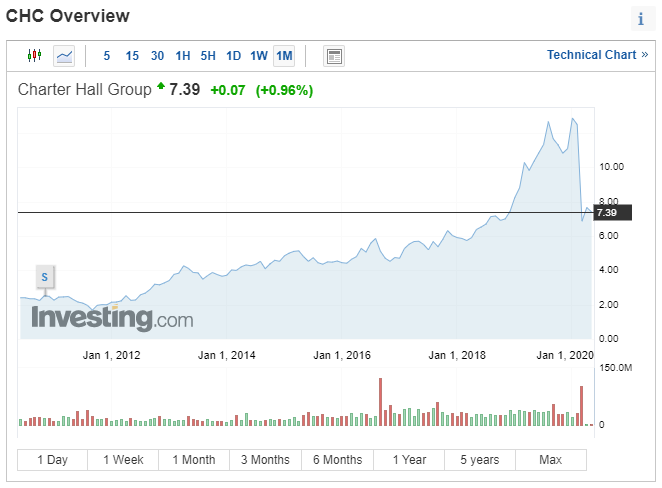
Task: Click the tall red volume bar in 2020
Action: (x=581, y=406)
